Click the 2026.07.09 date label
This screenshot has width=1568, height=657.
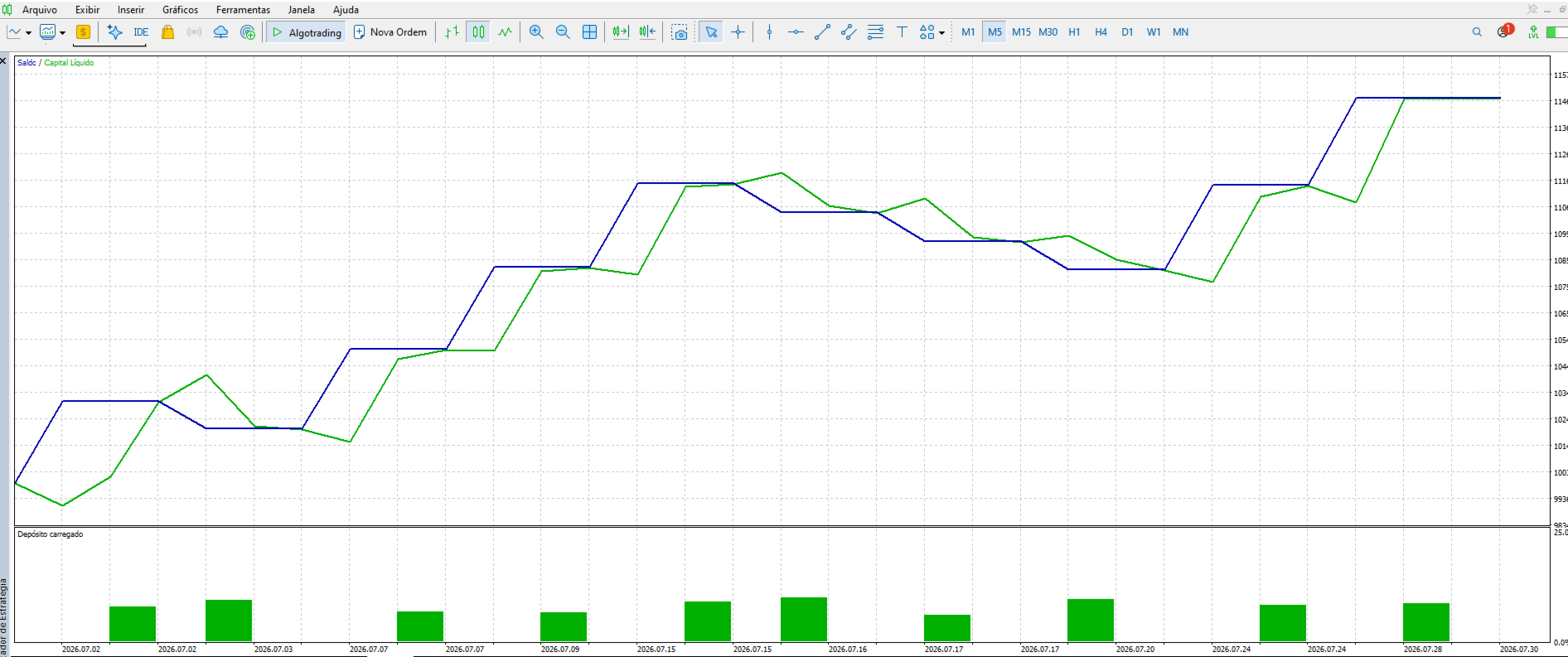(x=560, y=650)
